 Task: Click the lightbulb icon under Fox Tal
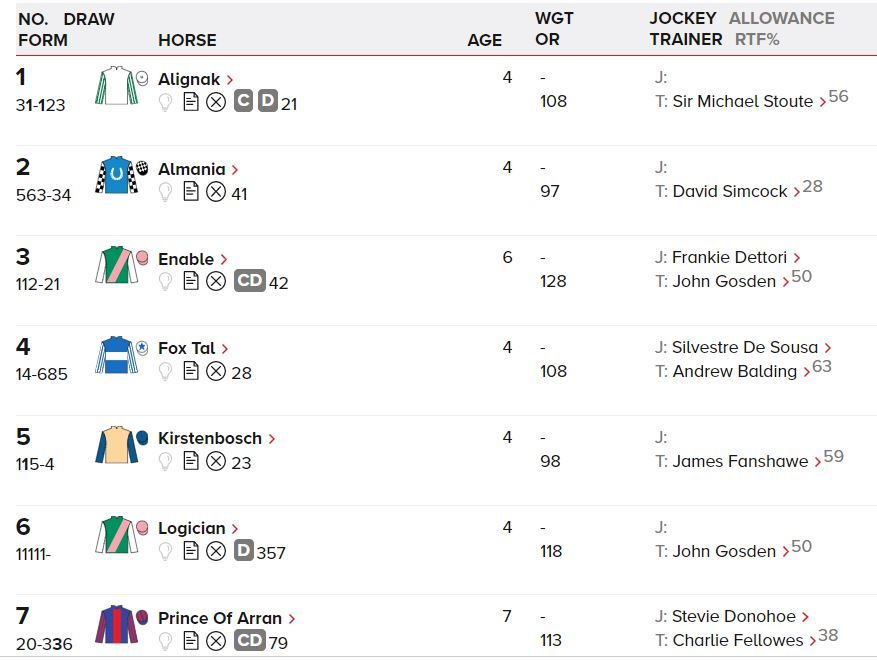pyautogui.click(x=166, y=372)
